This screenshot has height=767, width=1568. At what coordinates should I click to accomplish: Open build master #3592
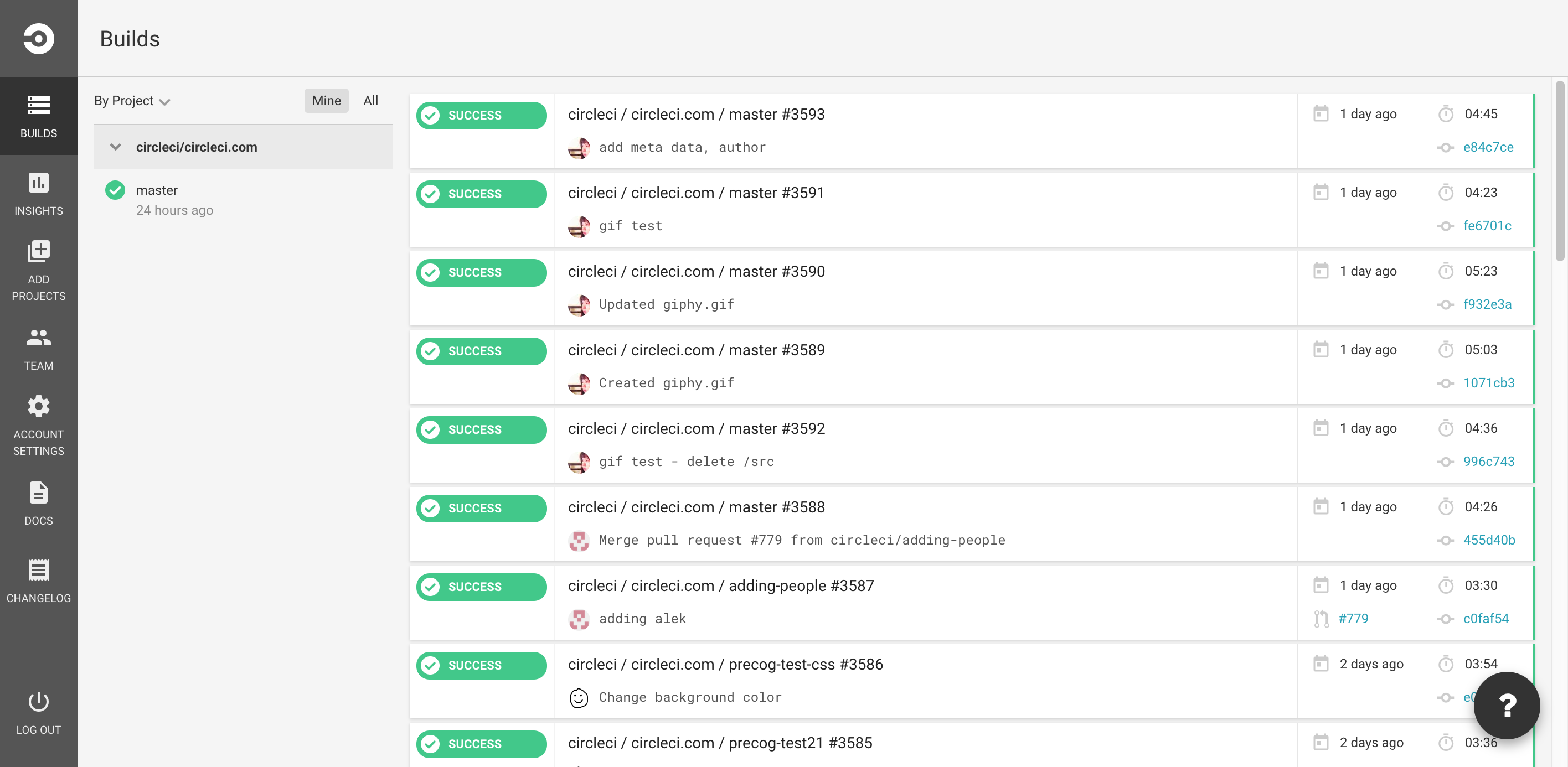coord(696,428)
